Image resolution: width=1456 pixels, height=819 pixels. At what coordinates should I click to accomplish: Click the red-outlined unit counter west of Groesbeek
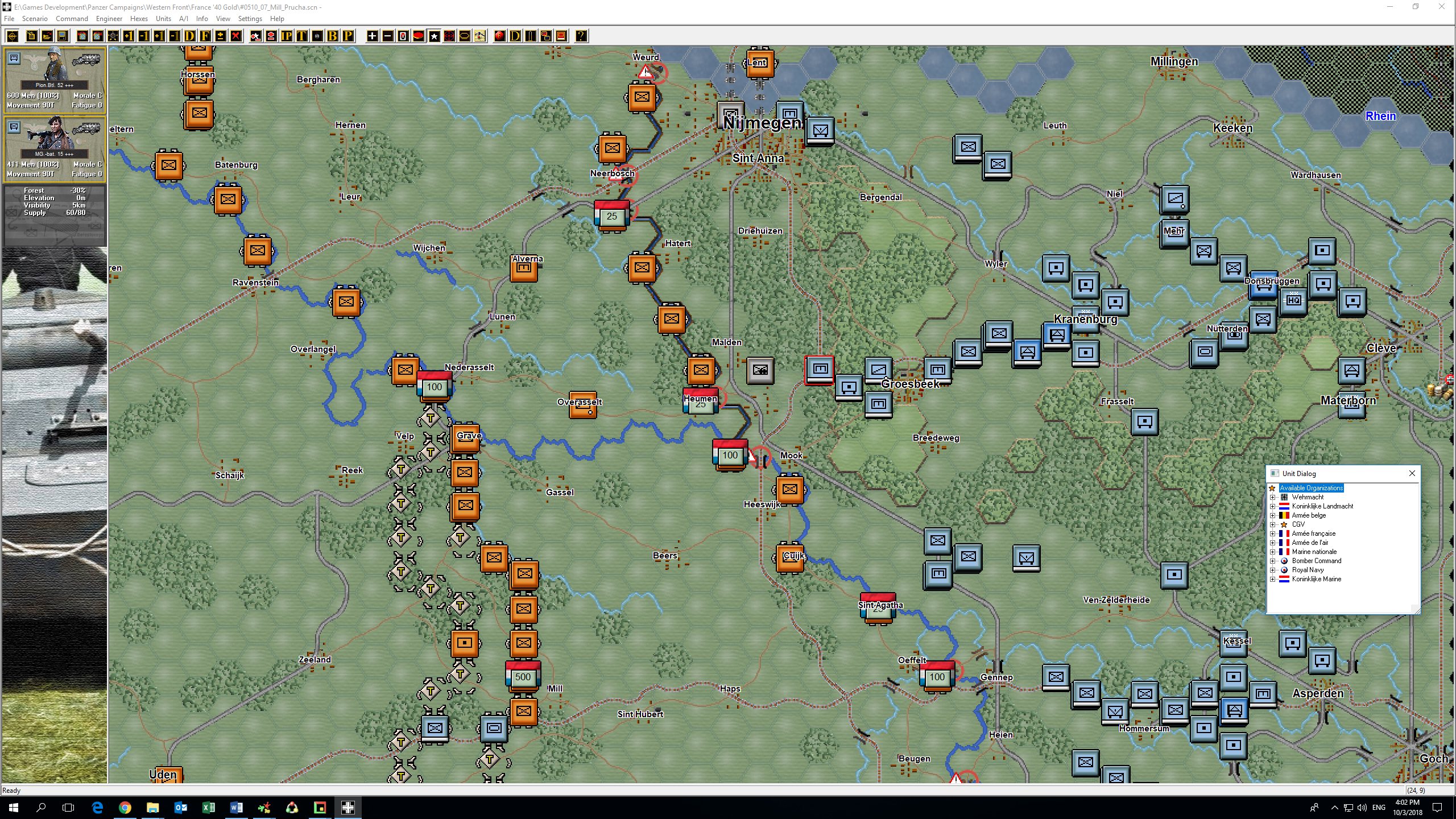[x=820, y=370]
